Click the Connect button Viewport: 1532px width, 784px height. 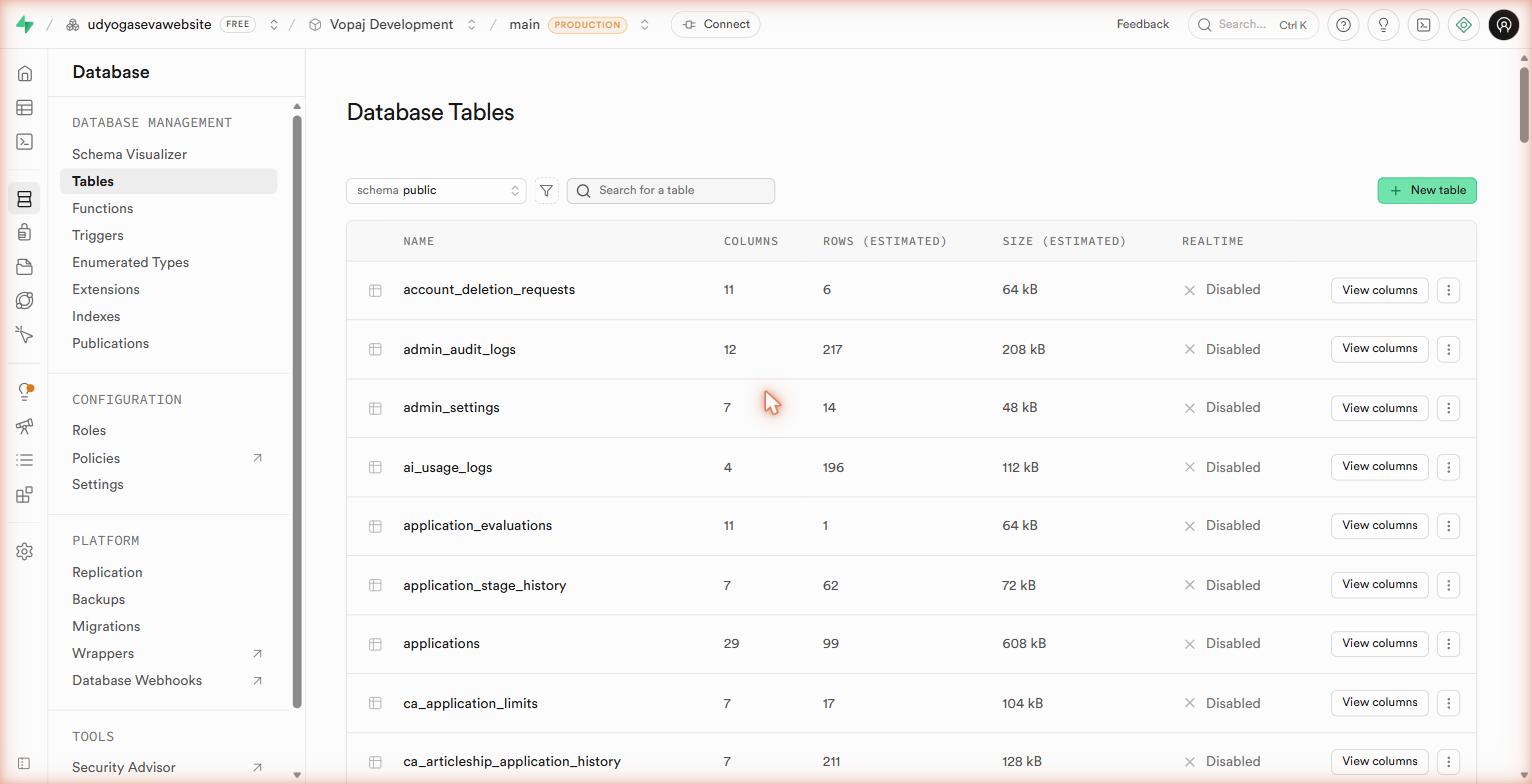(716, 24)
